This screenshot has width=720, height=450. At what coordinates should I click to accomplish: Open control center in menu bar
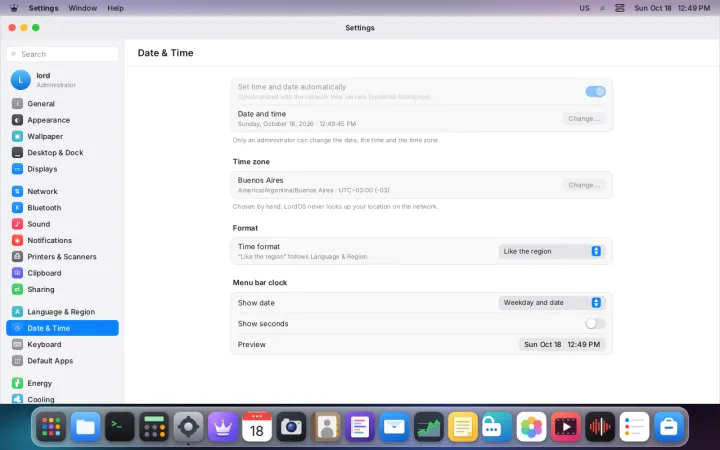click(x=620, y=8)
